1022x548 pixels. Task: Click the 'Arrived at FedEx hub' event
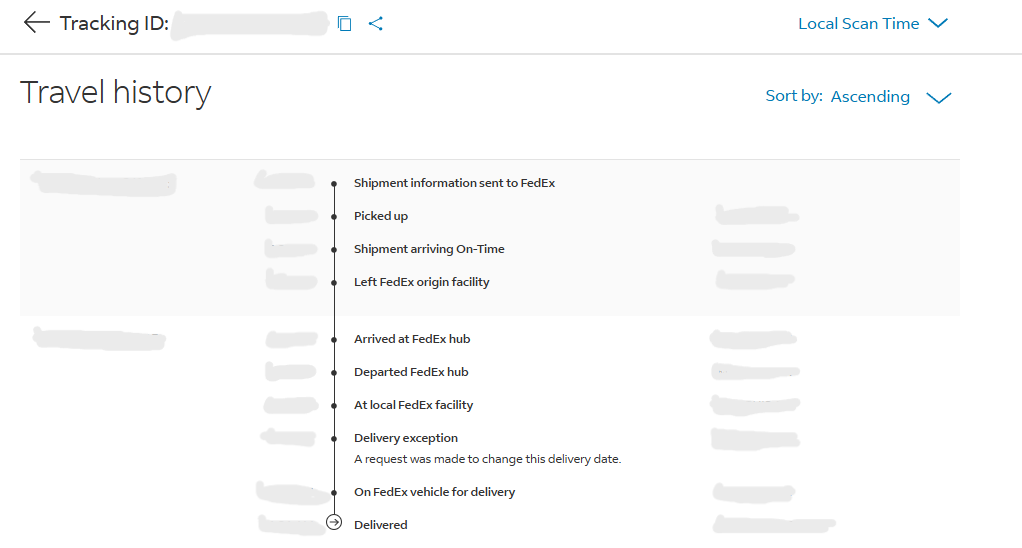tap(411, 339)
